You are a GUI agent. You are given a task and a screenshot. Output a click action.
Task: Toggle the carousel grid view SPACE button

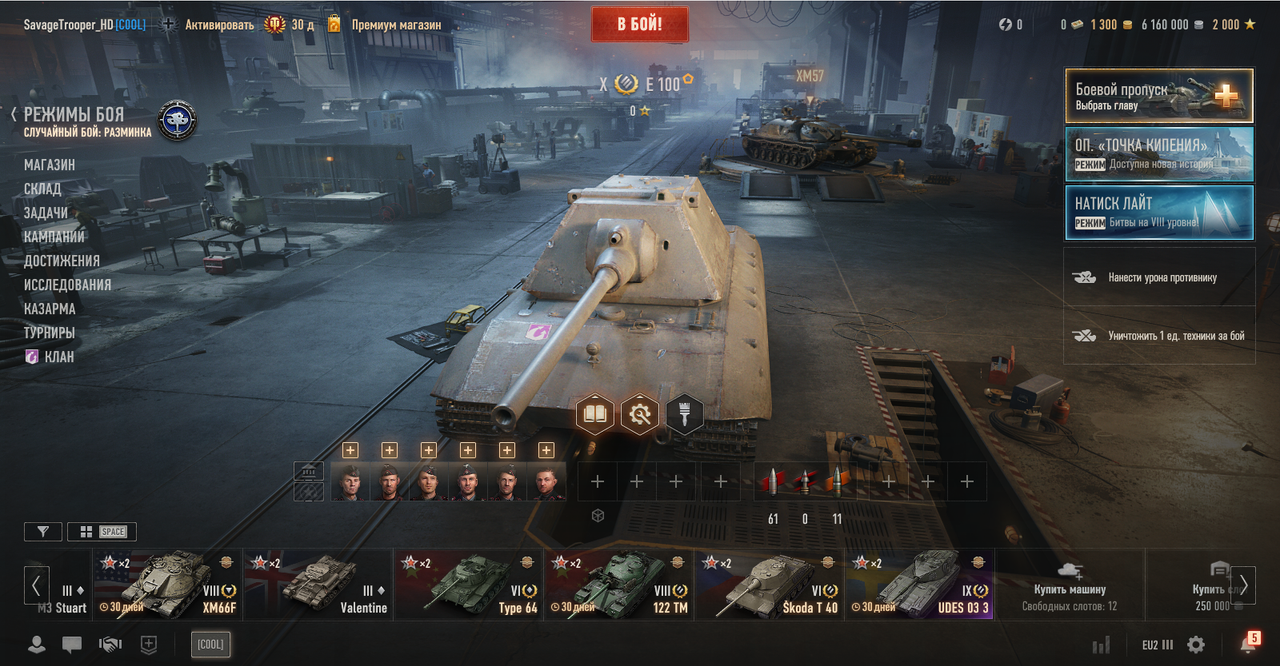click(102, 532)
